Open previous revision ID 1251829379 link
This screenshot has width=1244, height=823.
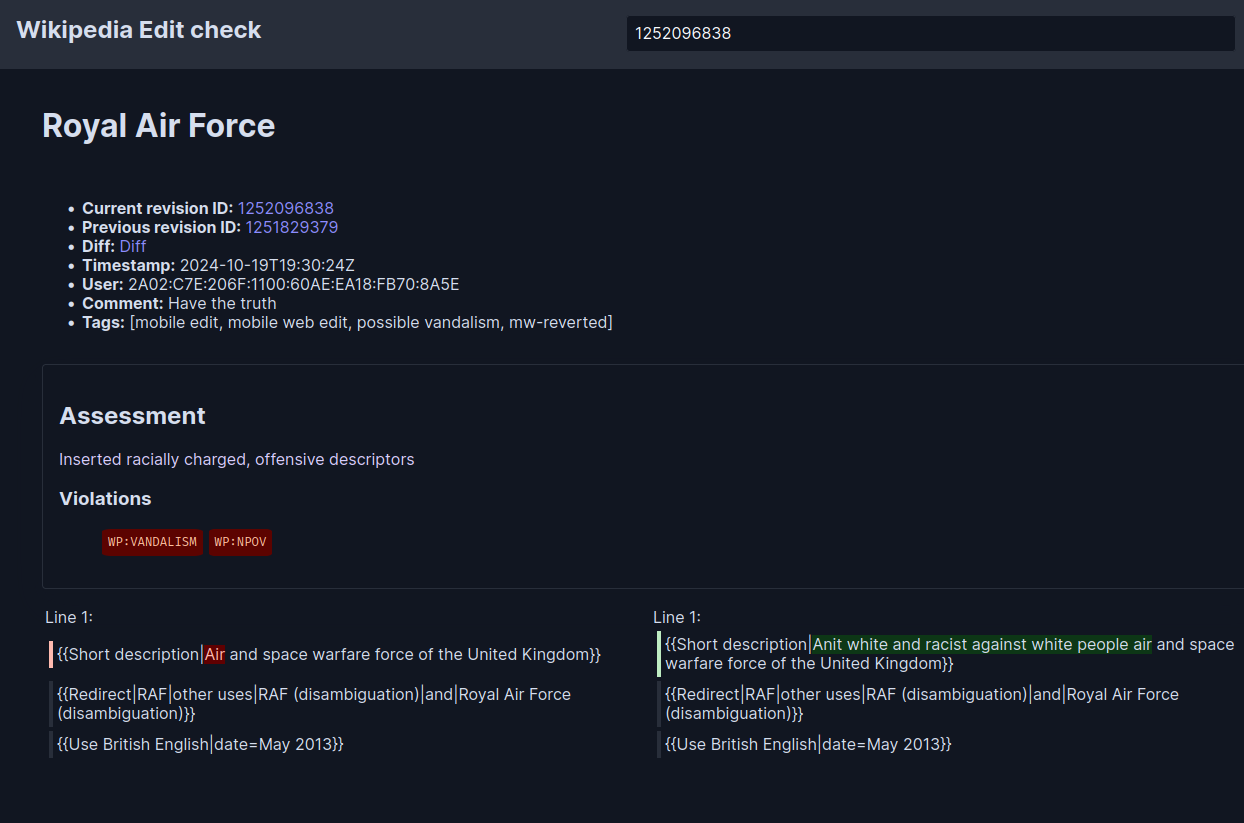coord(292,227)
